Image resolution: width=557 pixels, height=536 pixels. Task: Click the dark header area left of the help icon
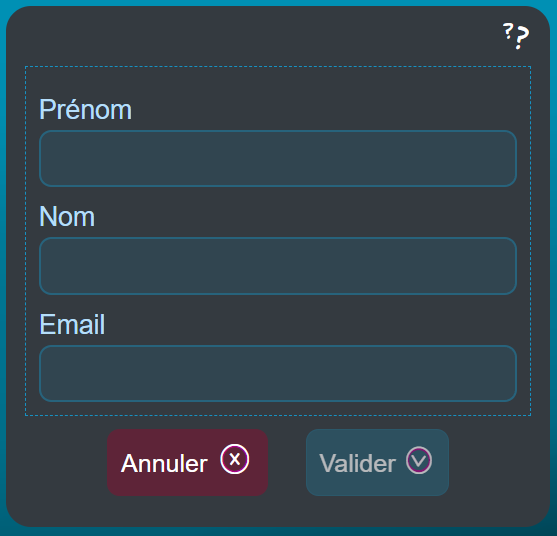249,36
